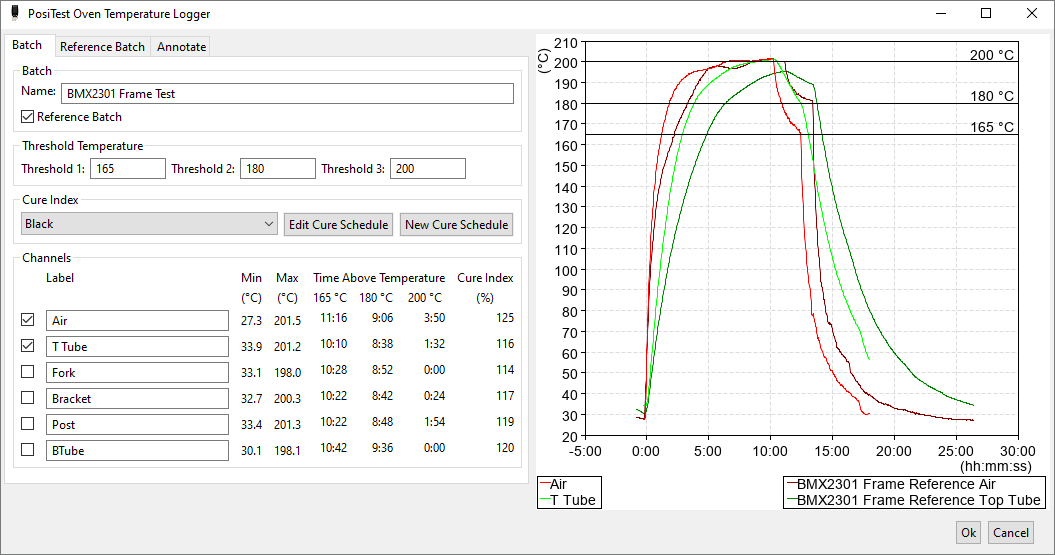Viewport: 1055px width, 555px height.
Task: Maximize the Oven Temperature Logger window
Action: 986,13
